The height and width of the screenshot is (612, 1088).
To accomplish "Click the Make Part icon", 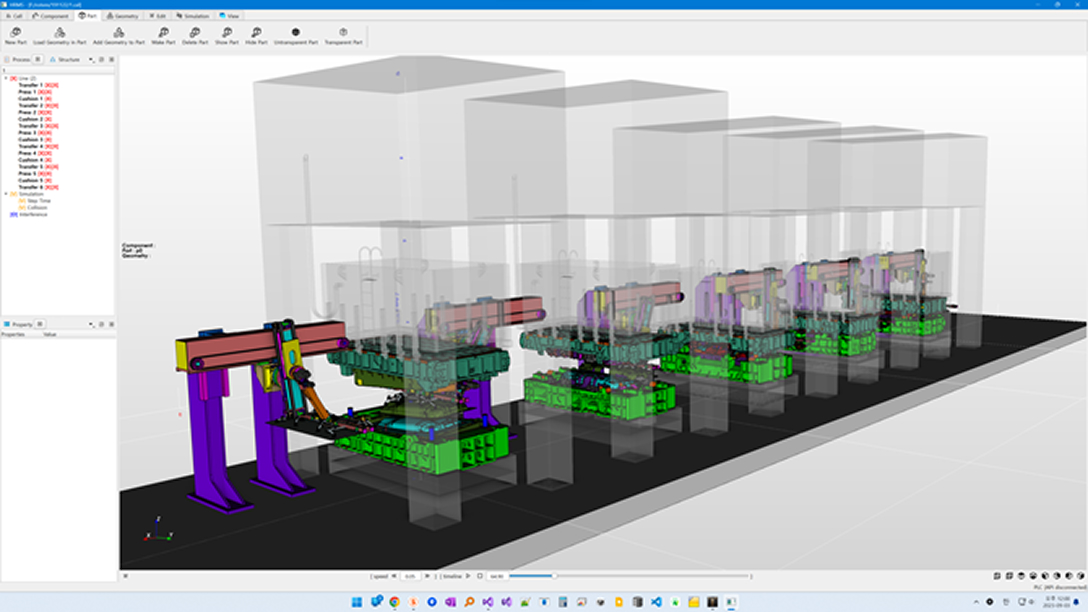I will (164, 34).
